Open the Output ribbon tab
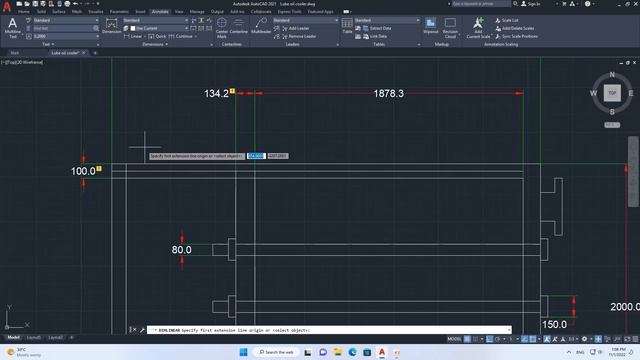The height and width of the screenshot is (360, 640). 217,12
